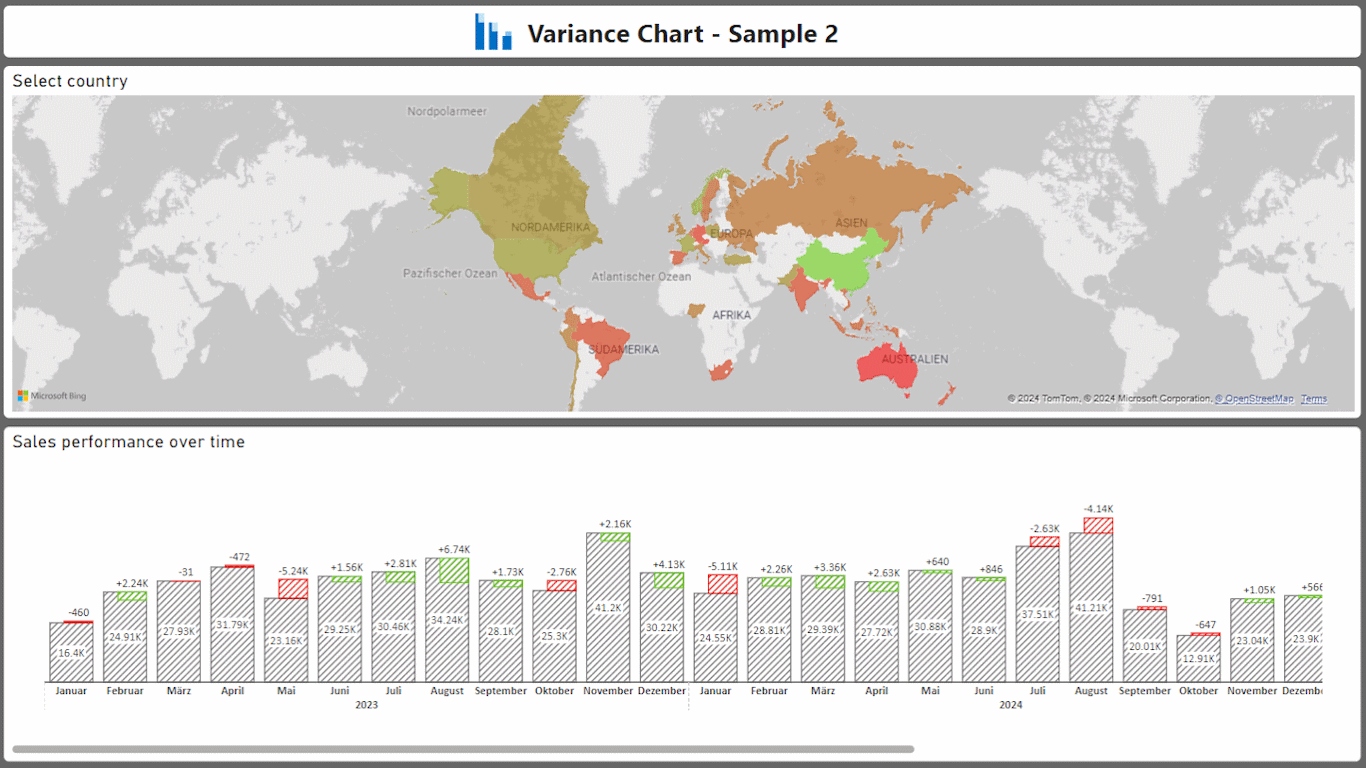Click the Microsoft Bing logo on map

pos(52,396)
